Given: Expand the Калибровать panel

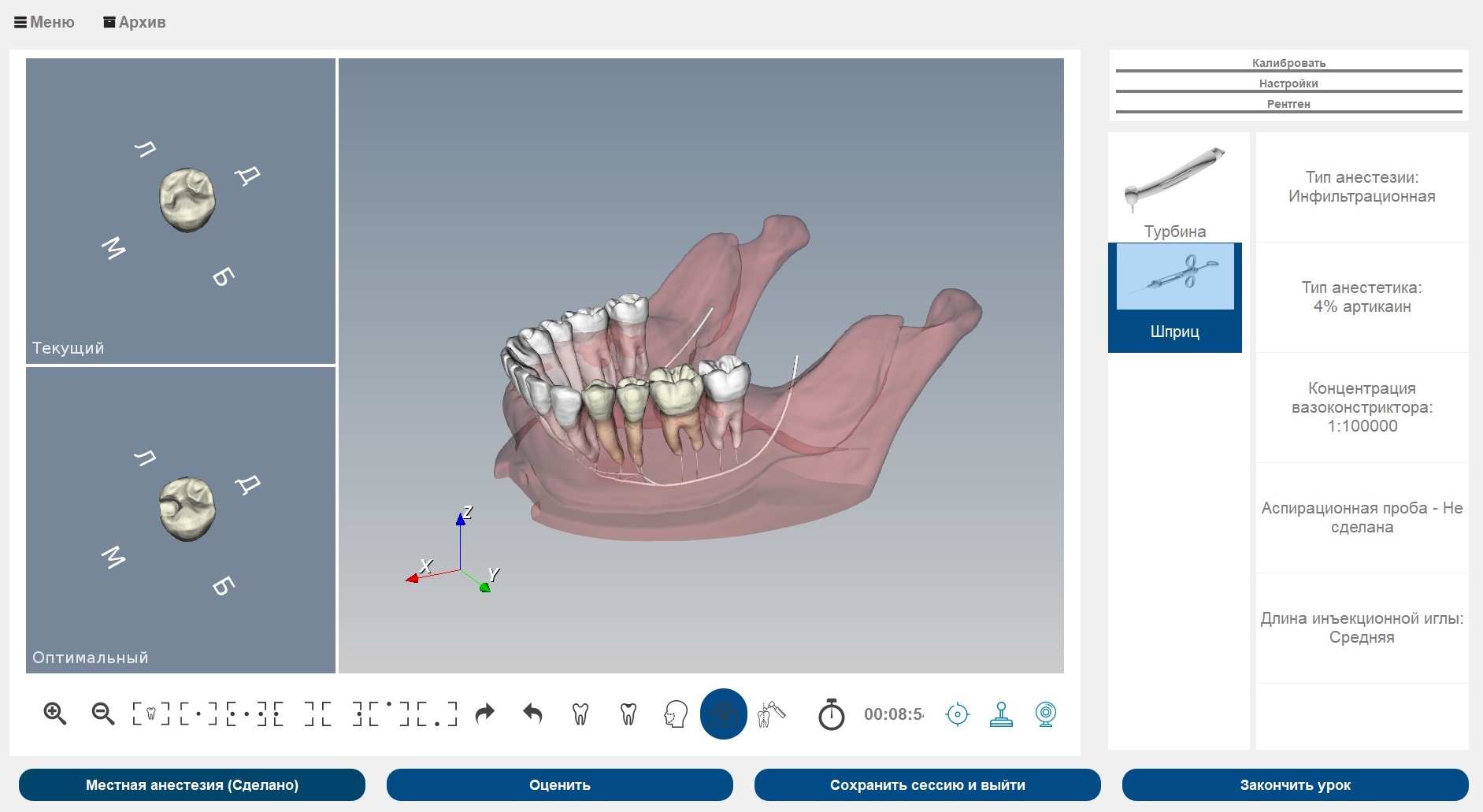Looking at the screenshot, I should [x=1288, y=63].
